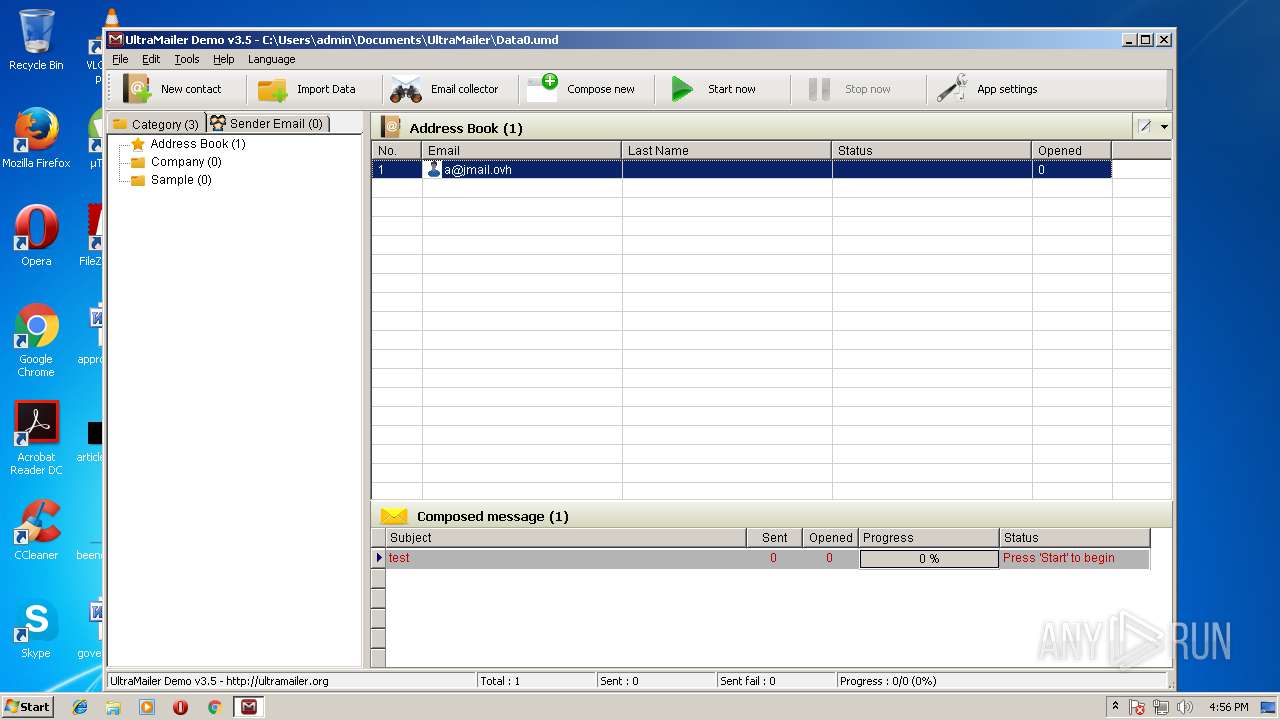The height and width of the screenshot is (720, 1280).
Task: Click the Subject column header in Composed message
Action: (566, 538)
